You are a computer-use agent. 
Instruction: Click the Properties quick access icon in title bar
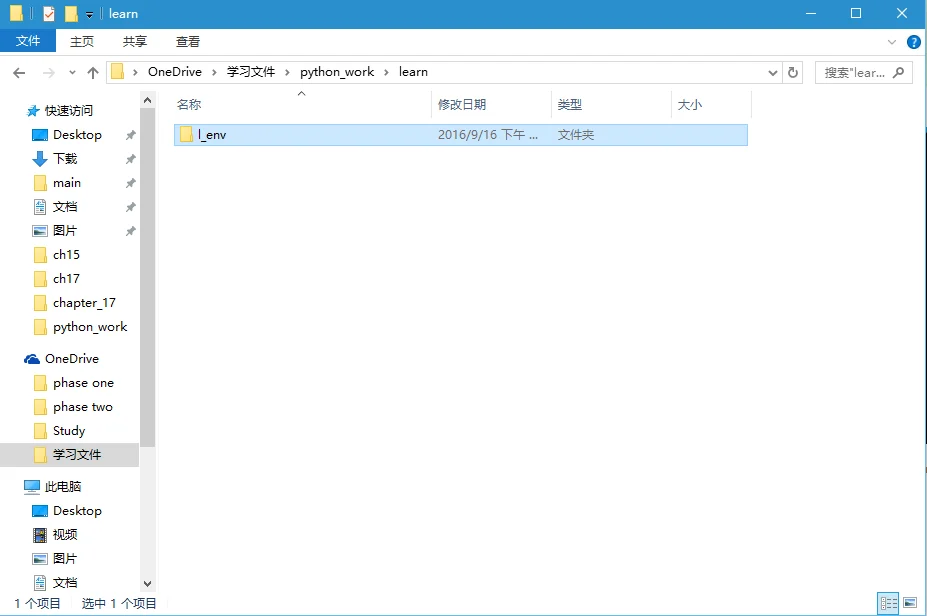49,13
